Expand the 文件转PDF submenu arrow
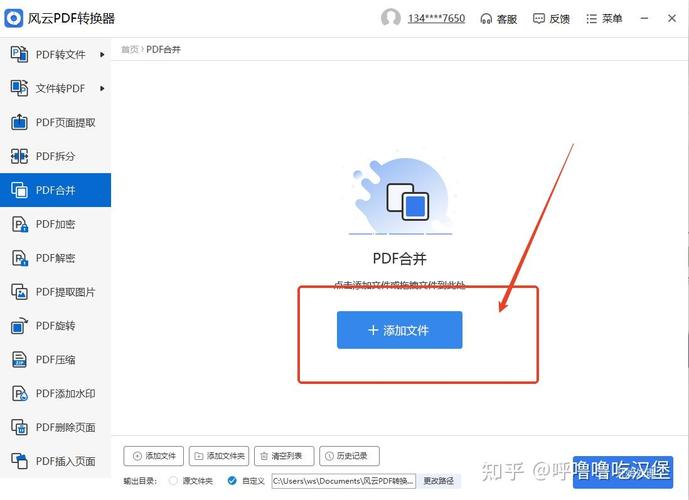This screenshot has height=500, width=689. pos(102,89)
